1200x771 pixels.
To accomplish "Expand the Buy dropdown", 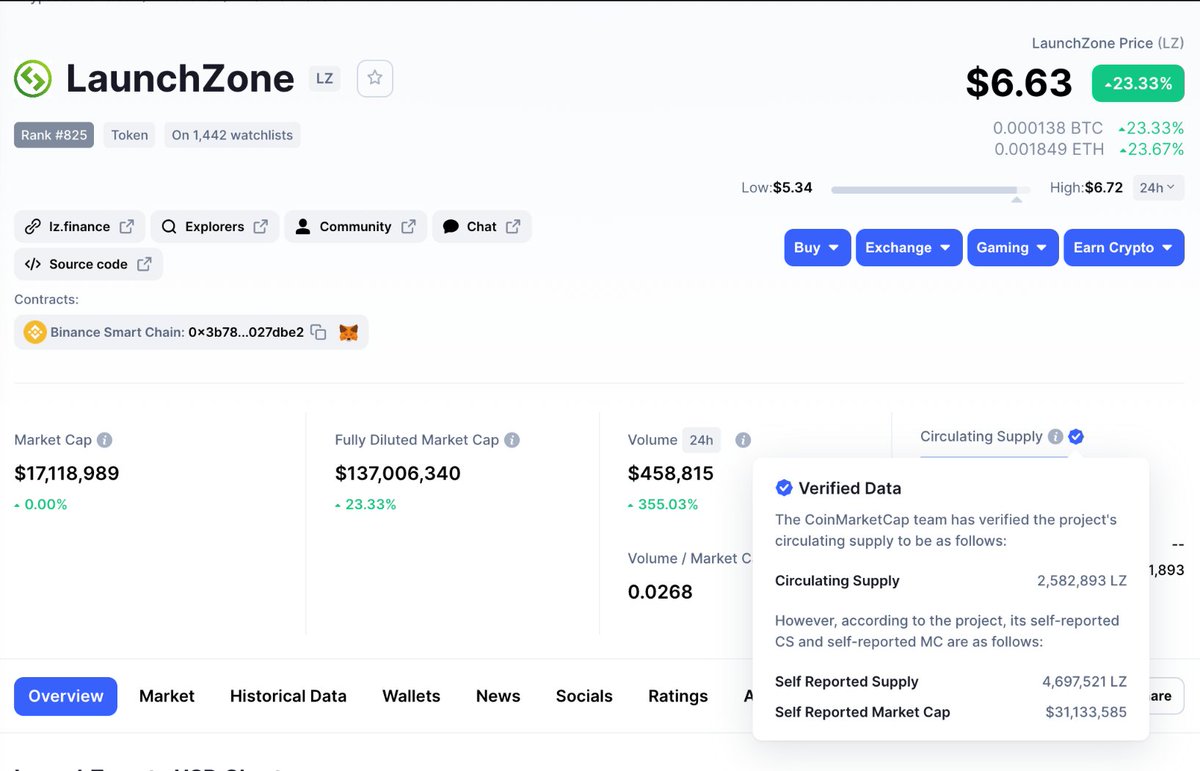I will point(817,248).
